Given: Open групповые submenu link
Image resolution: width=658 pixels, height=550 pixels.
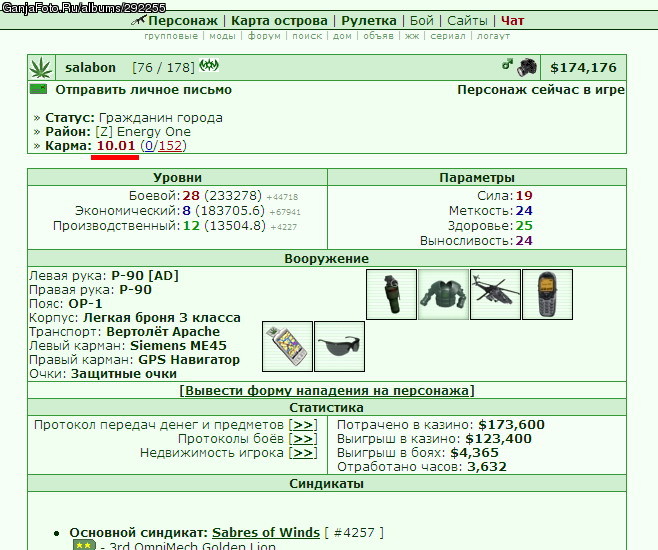Looking at the screenshot, I should pyautogui.click(x=171, y=36).
